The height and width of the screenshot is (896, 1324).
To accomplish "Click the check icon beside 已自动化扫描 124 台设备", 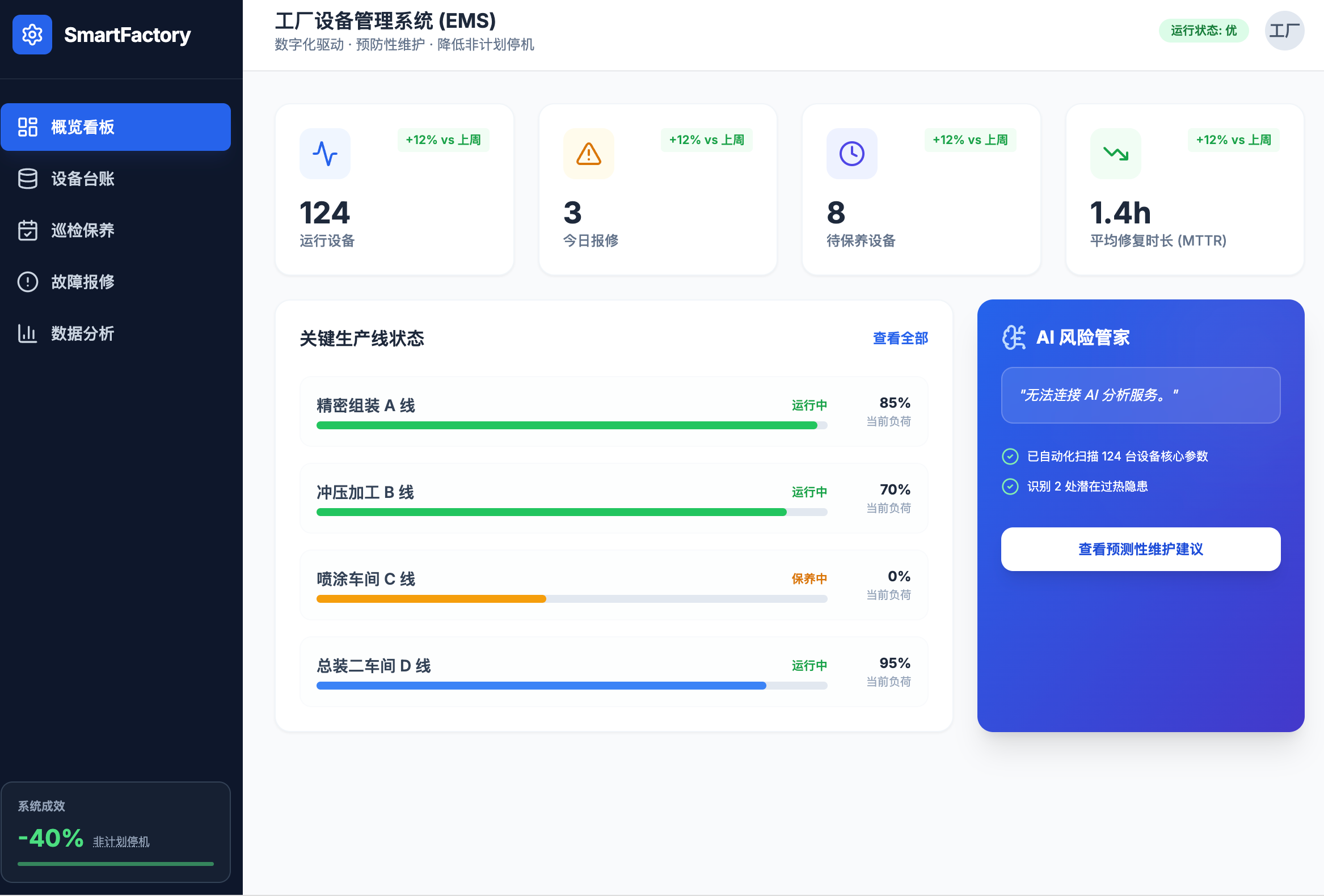I will (1010, 457).
